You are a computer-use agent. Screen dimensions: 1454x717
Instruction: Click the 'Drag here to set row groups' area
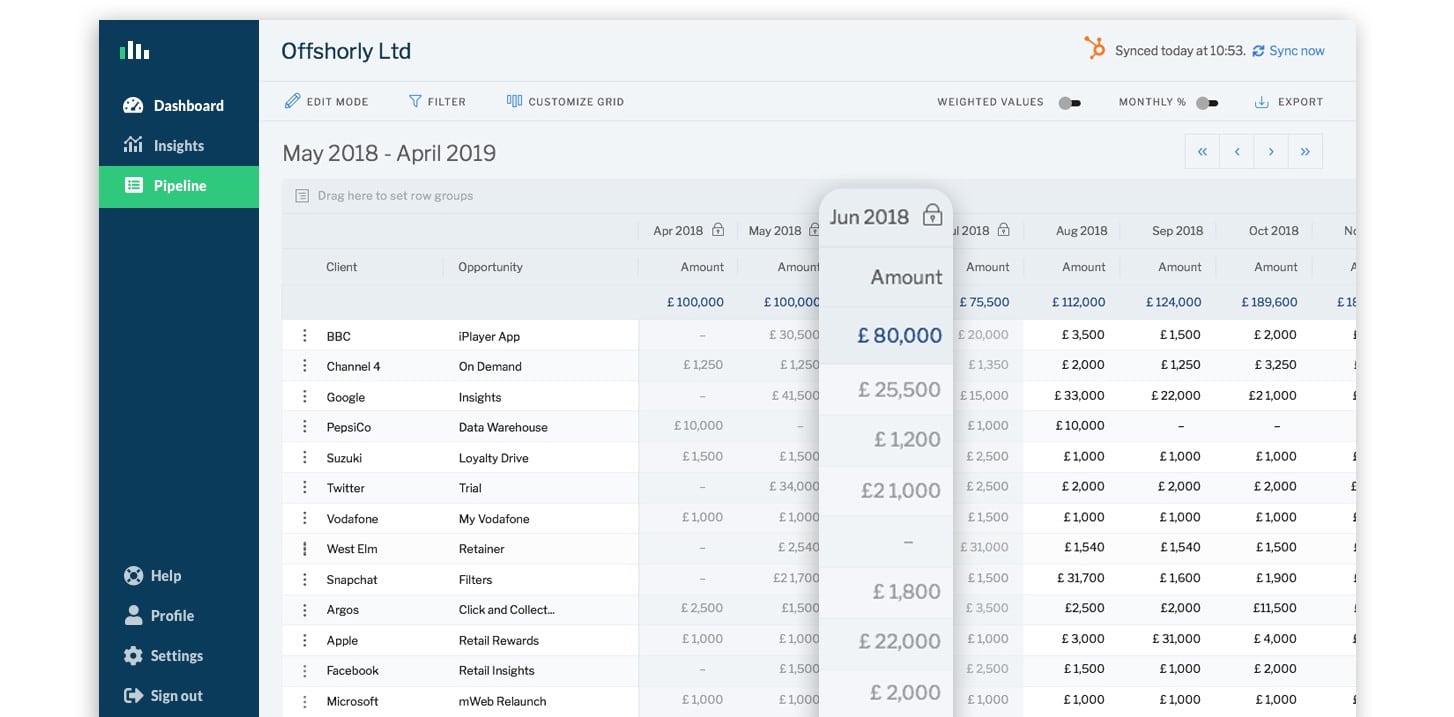pyautogui.click(x=818, y=196)
